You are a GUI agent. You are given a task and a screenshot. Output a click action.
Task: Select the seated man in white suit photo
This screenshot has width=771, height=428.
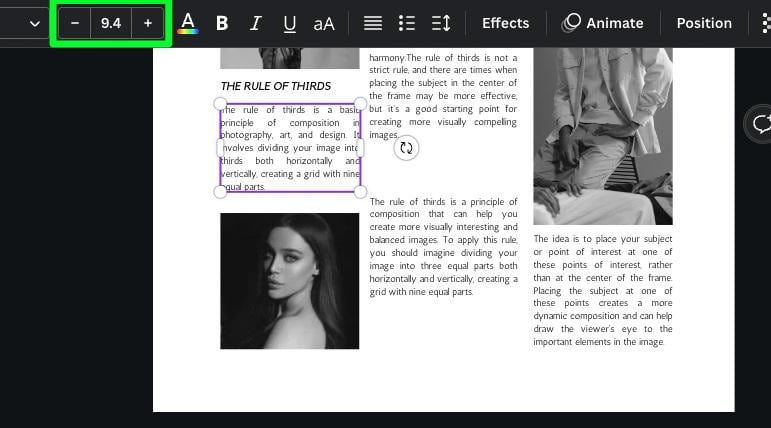point(603,136)
